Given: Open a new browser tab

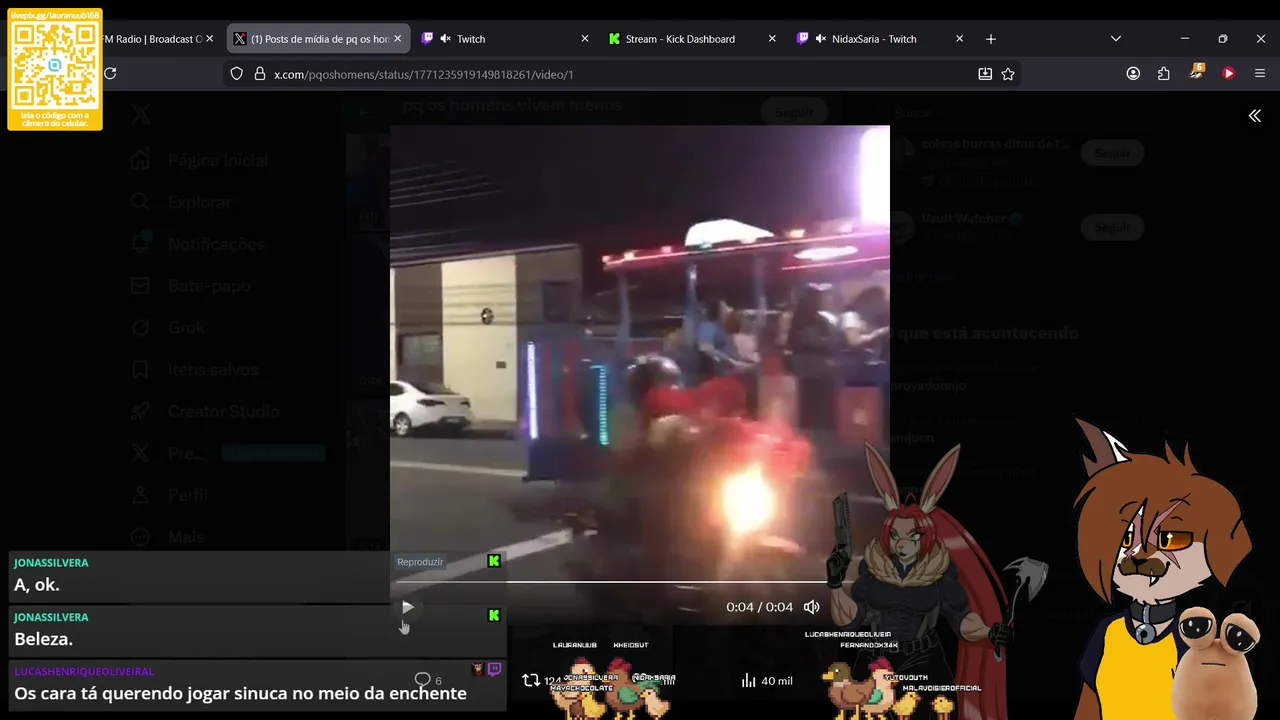Looking at the screenshot, I should (990, 39).
